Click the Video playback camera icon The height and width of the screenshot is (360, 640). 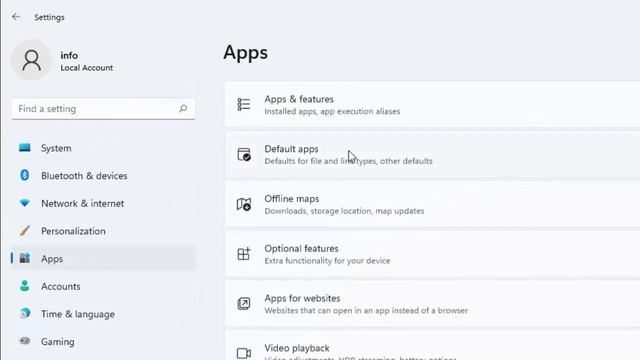point(244,353)
